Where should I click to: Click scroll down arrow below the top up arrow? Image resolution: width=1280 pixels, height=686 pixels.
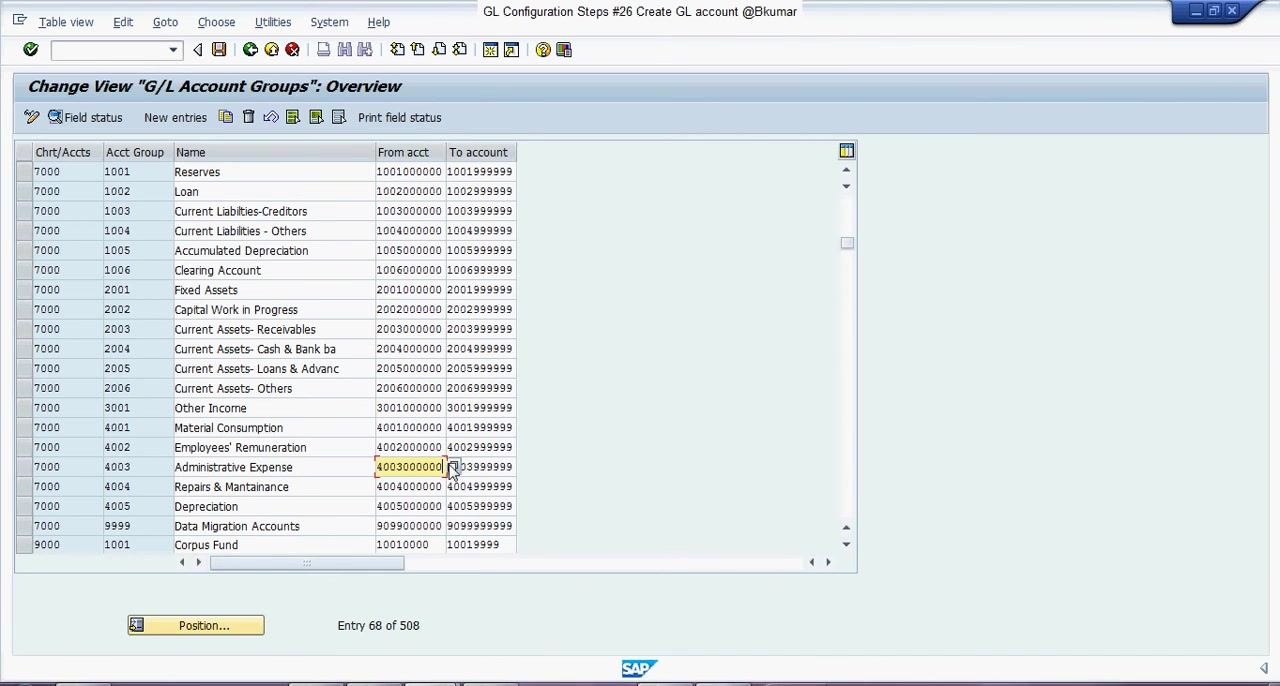coord(846,186)
